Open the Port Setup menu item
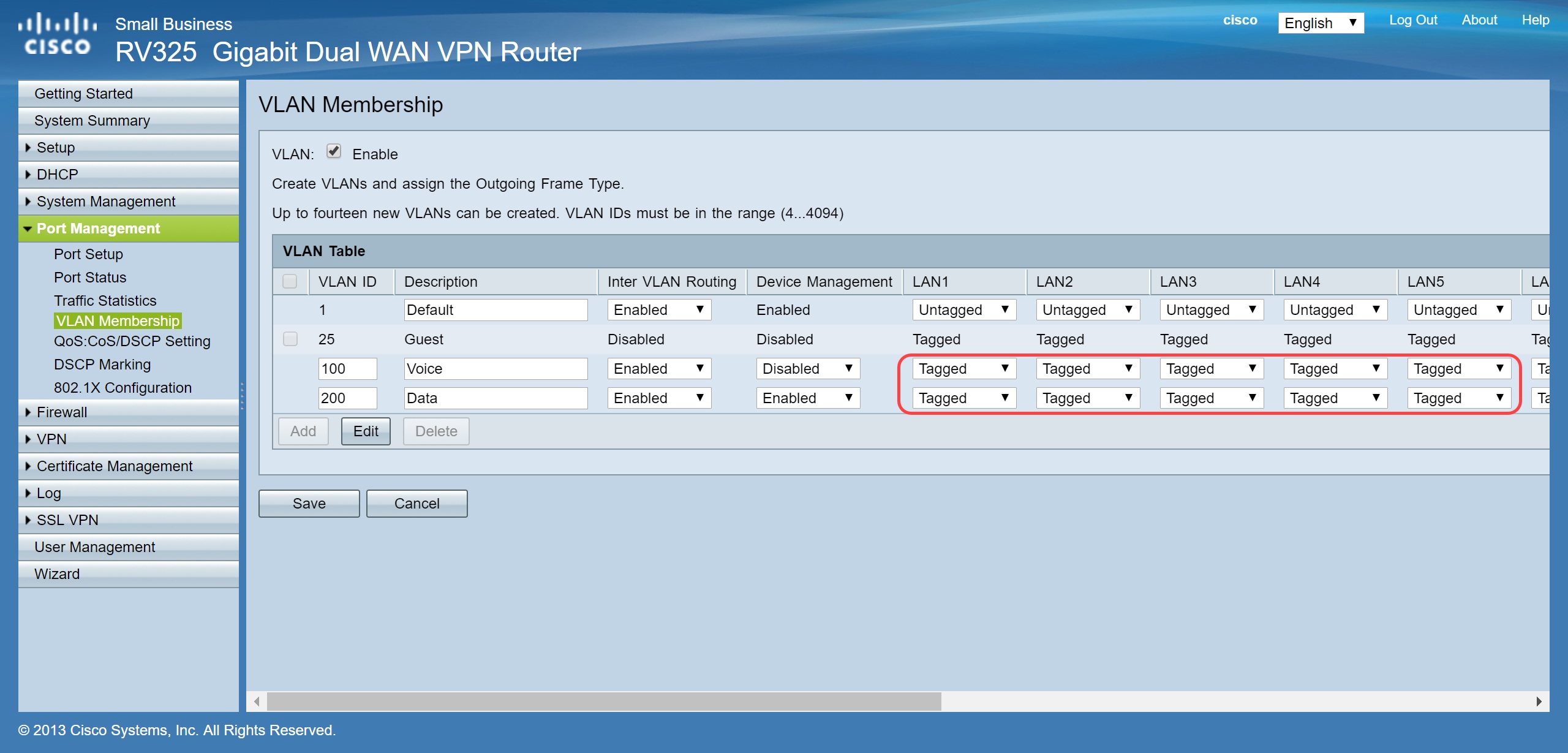1568x753 pixels. click(88, 254)
